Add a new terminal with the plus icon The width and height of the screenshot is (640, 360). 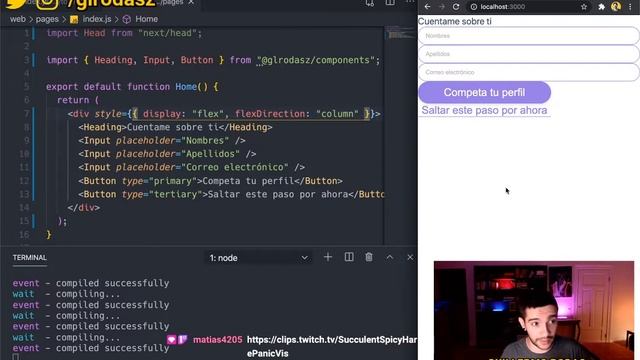(327, 257)
